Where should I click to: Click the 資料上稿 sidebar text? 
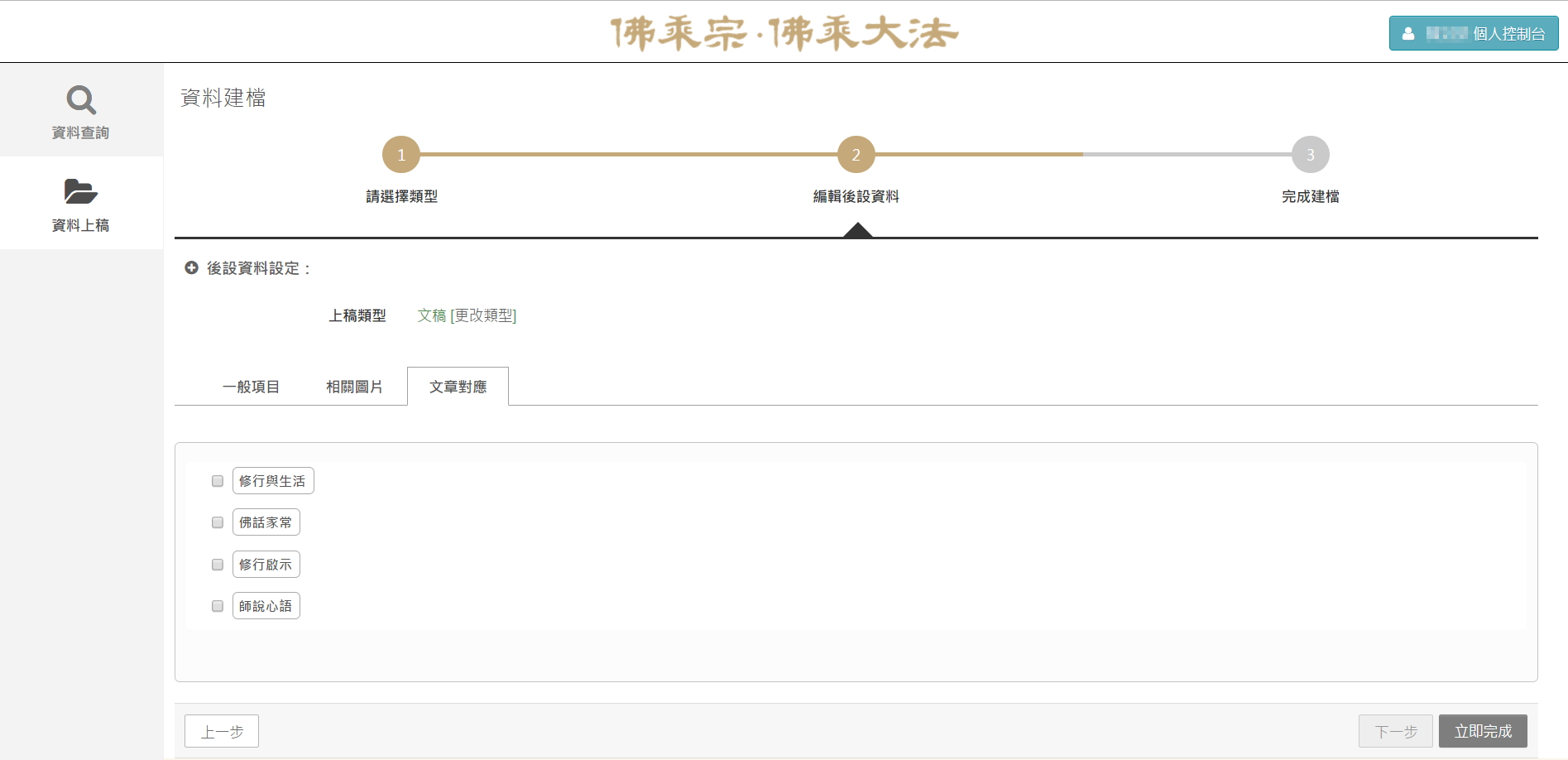click(x=81, y=225)
